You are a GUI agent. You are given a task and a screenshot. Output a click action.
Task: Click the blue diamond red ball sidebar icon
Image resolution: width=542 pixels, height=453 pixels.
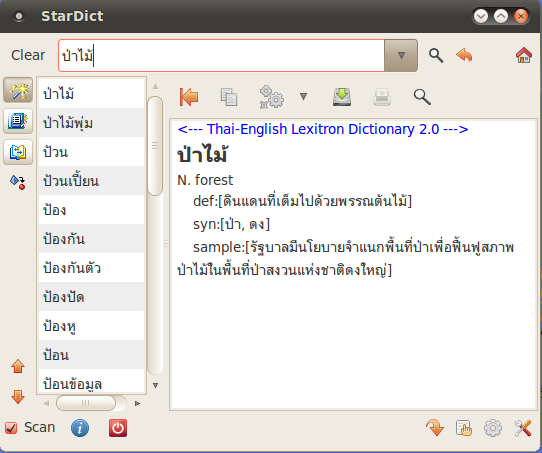[x=18, y=182]
